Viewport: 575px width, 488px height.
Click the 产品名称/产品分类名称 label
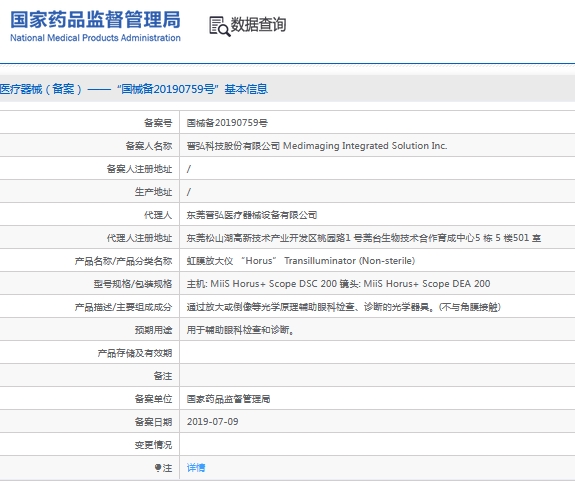[123, 261]
